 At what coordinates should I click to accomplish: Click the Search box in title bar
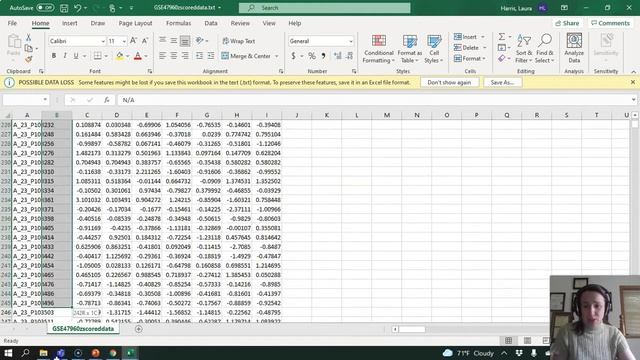(324, 8)
